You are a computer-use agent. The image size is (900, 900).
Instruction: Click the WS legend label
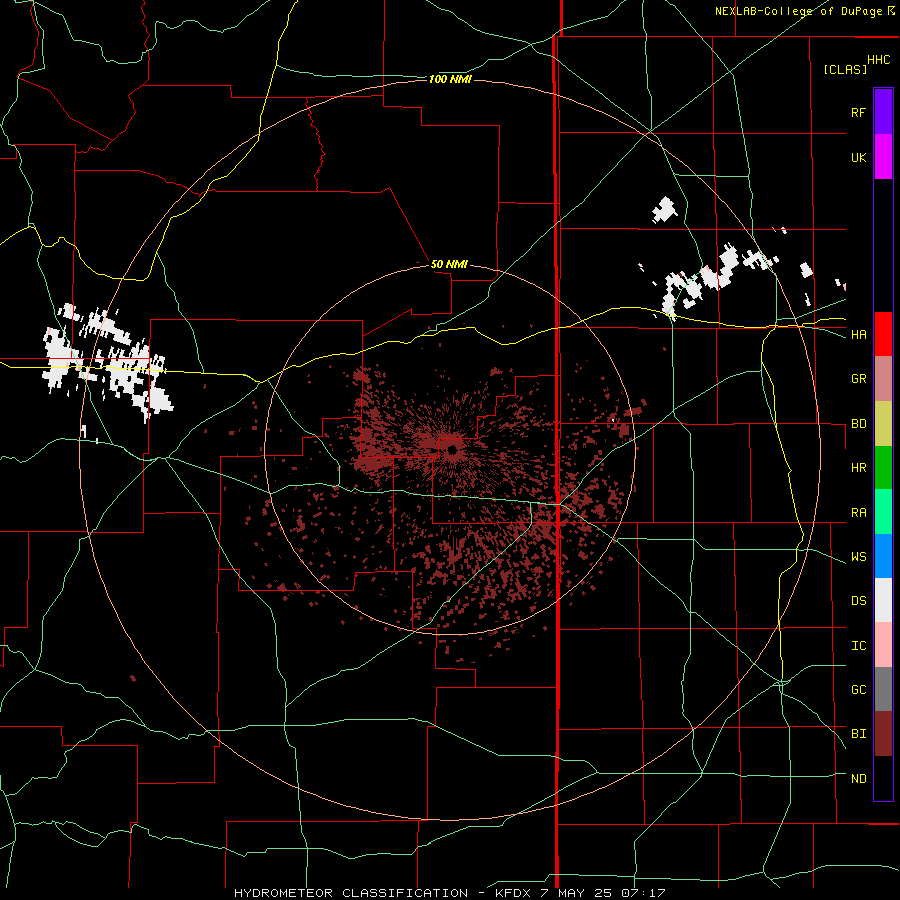858,557
